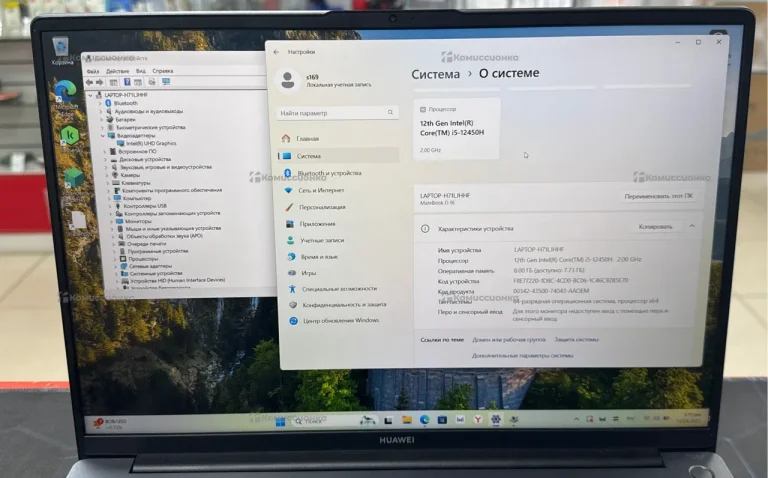Select Очереди печати tree row

click(x=143, y=243)
